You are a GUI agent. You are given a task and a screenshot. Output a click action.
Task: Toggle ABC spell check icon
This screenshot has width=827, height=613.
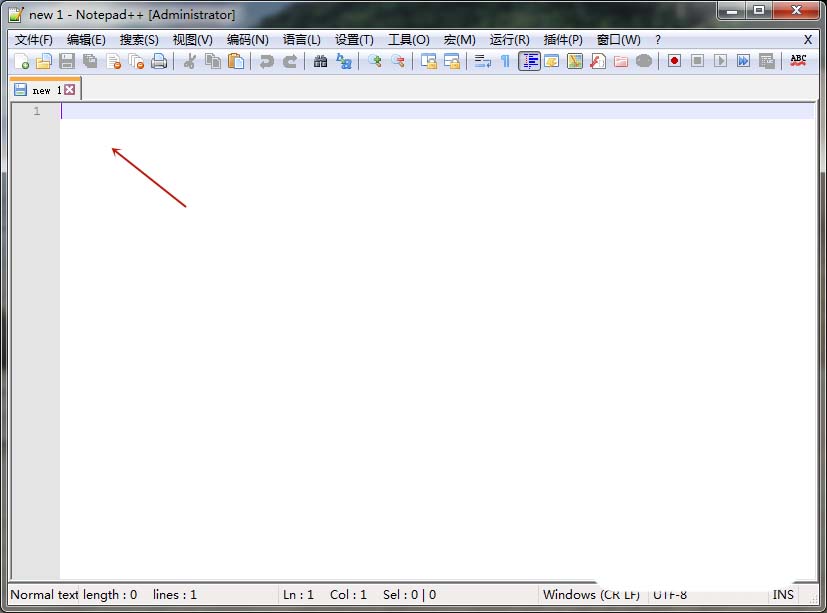point(798,61)
